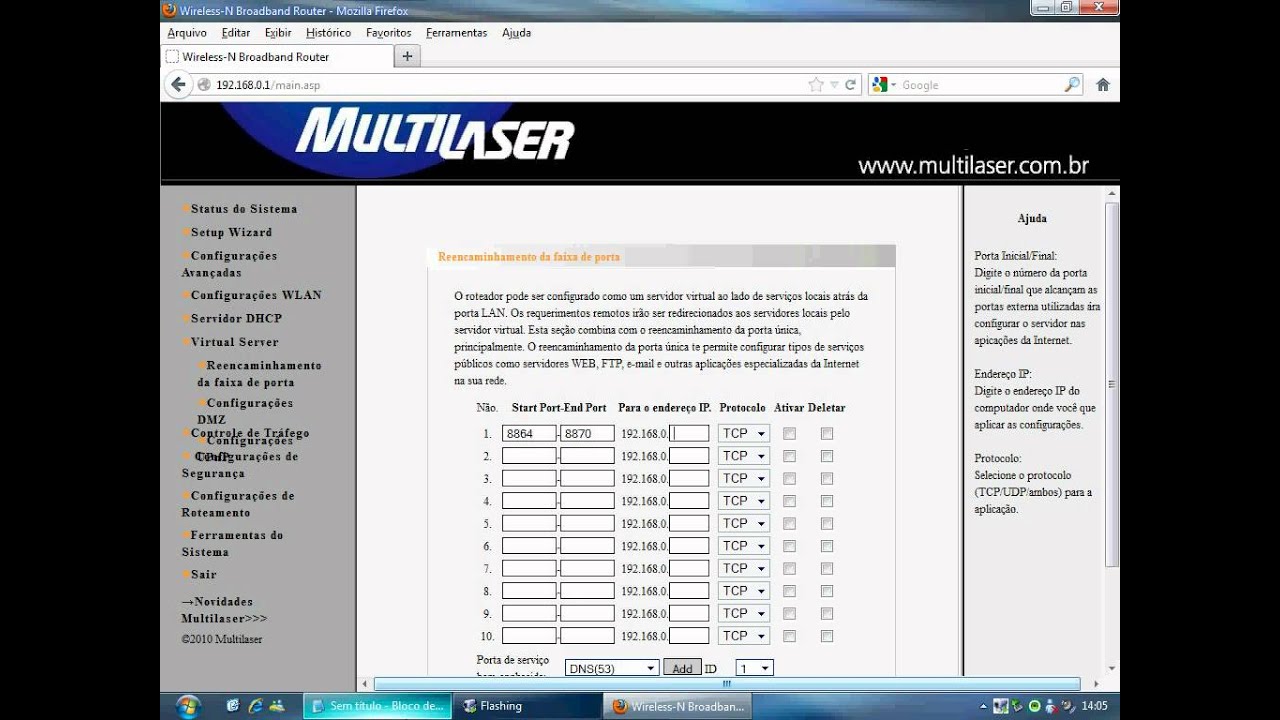Tick the Deletar checkbox in row 6
The height and width of the screenshot is (720, 1280).
(x=827, y=546)
